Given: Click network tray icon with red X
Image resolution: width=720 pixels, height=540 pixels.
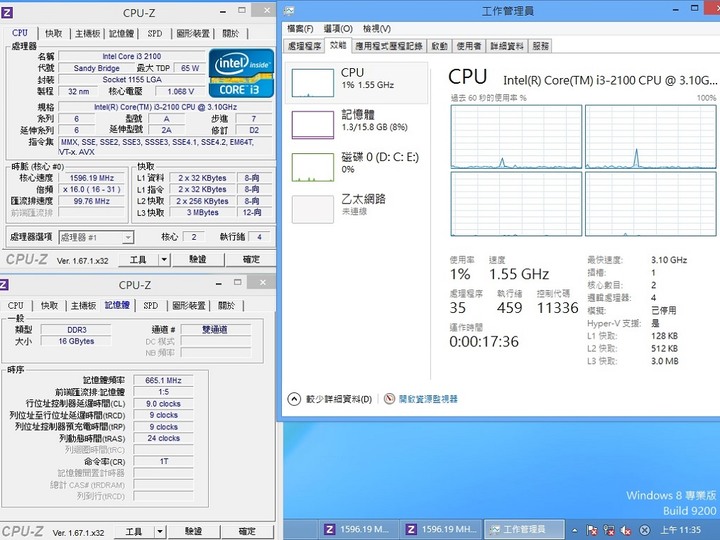Looking at the screenshot, I should (x=609, y=530).
